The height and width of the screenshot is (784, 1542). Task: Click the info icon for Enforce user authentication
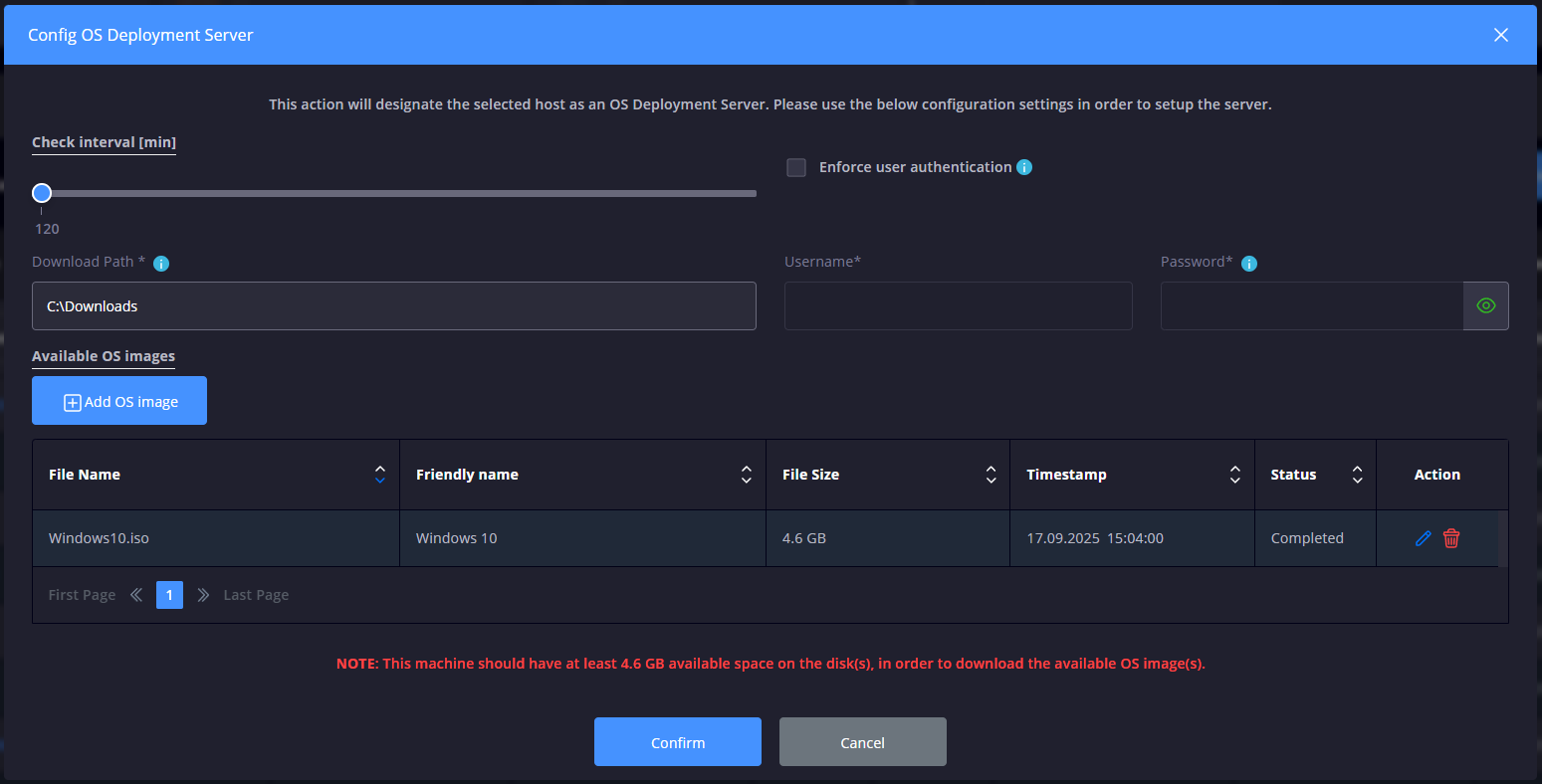(1023, 166)
